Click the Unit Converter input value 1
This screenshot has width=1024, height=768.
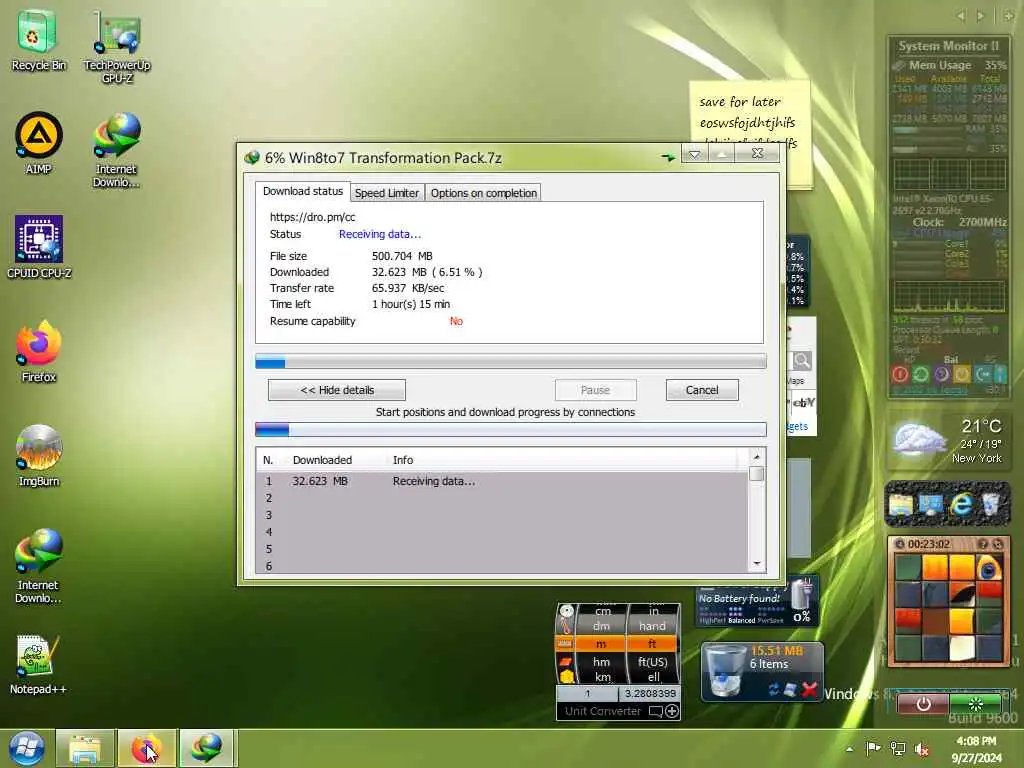pos(587,694)
